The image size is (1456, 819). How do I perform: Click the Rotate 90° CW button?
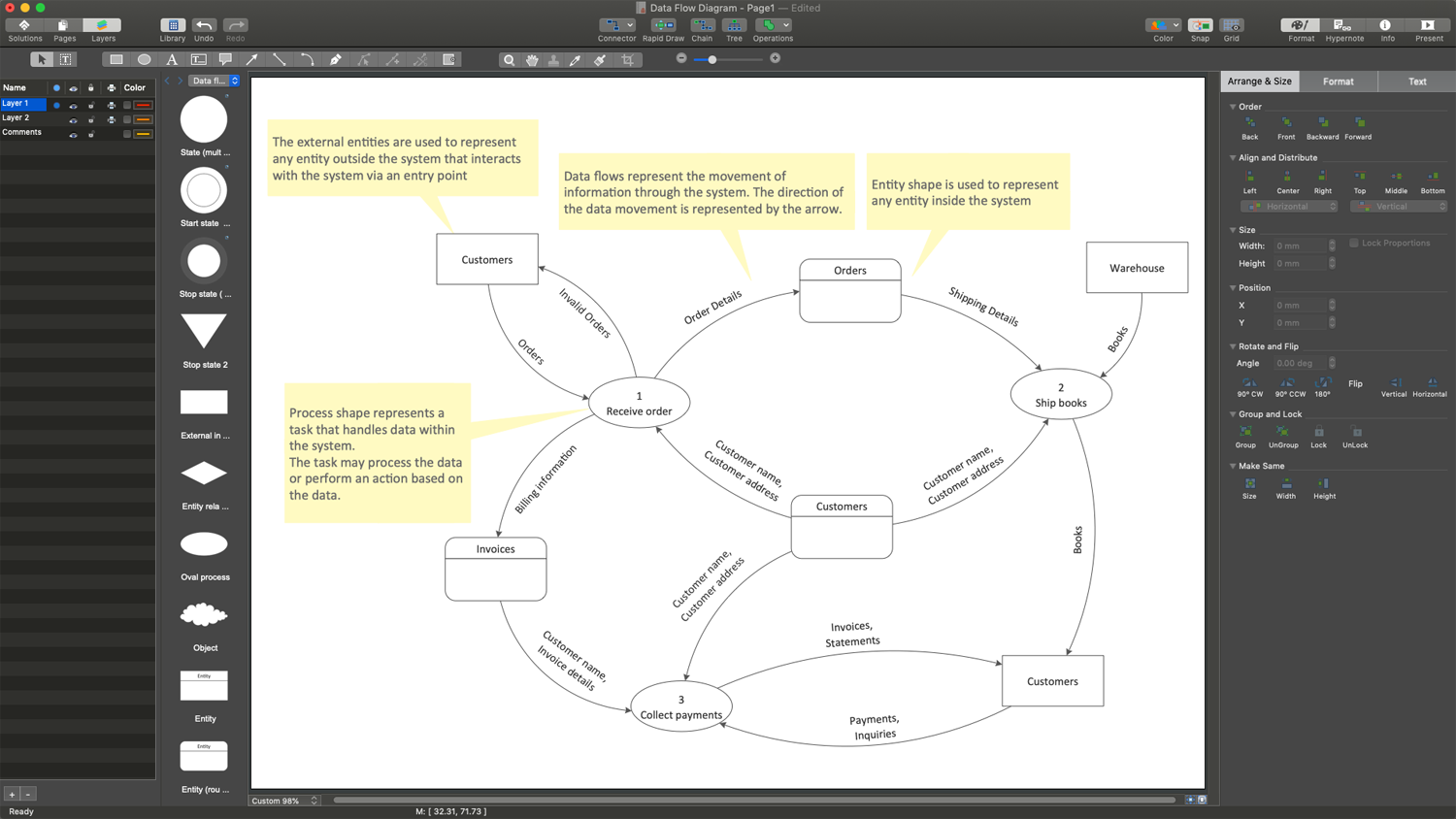[1249, 384]
